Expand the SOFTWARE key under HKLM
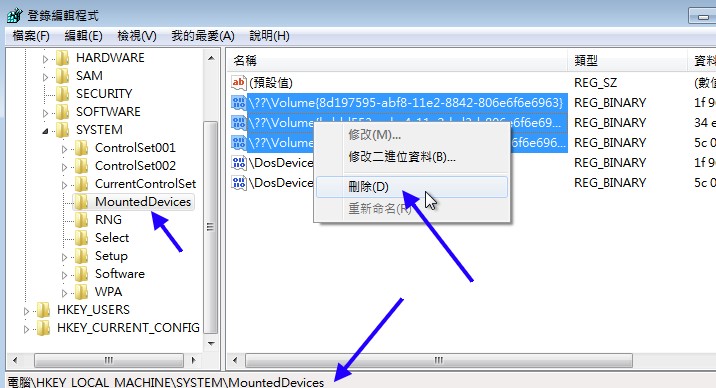This screenshot has height=388, width=716. pyautogui.click(x=45, y=113)
